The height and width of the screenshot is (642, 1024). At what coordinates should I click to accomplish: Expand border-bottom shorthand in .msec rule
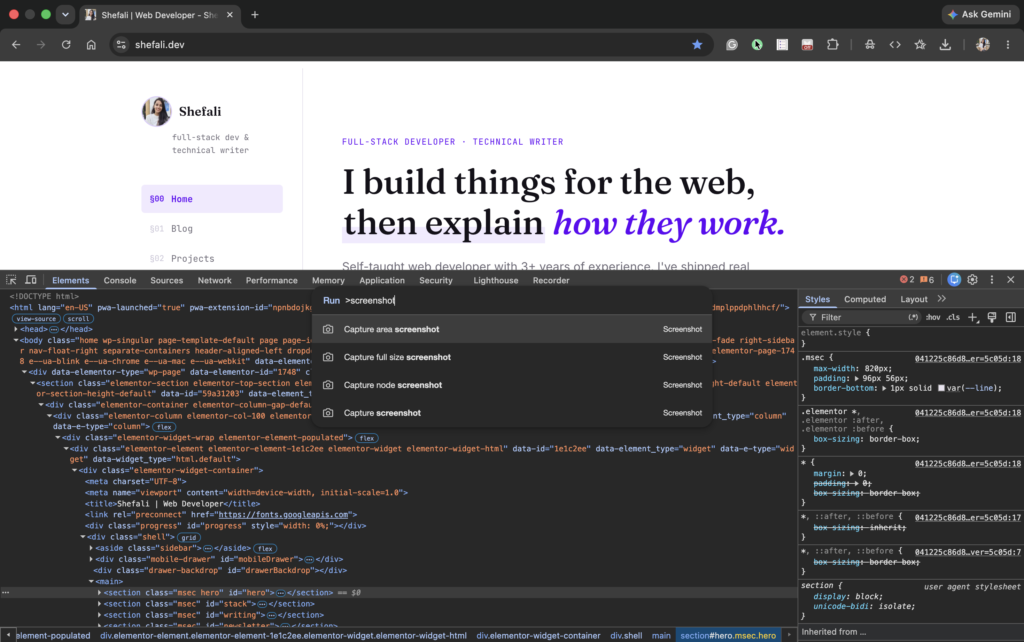884,388
